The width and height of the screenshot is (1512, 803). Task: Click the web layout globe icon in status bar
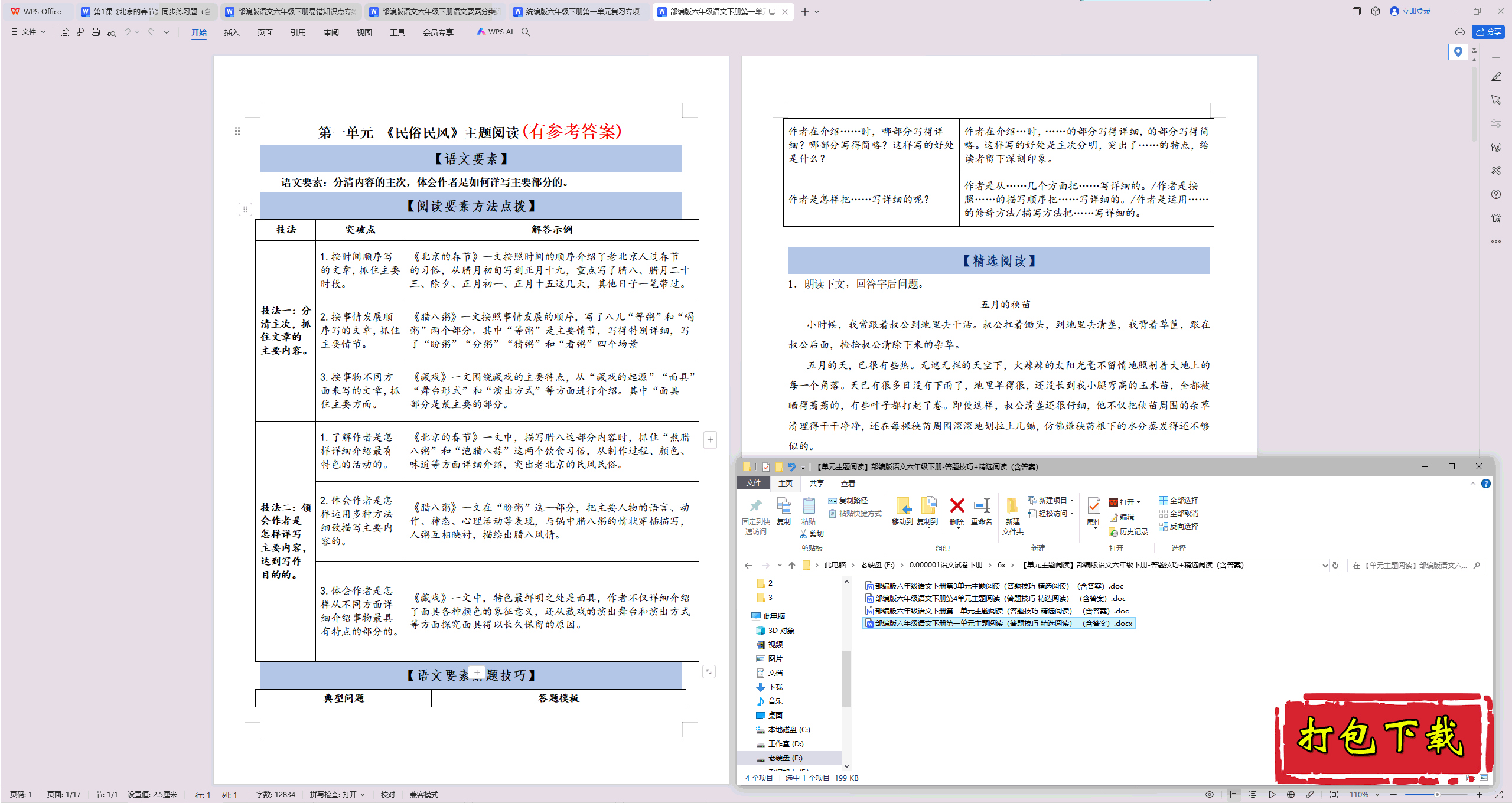1291,795
